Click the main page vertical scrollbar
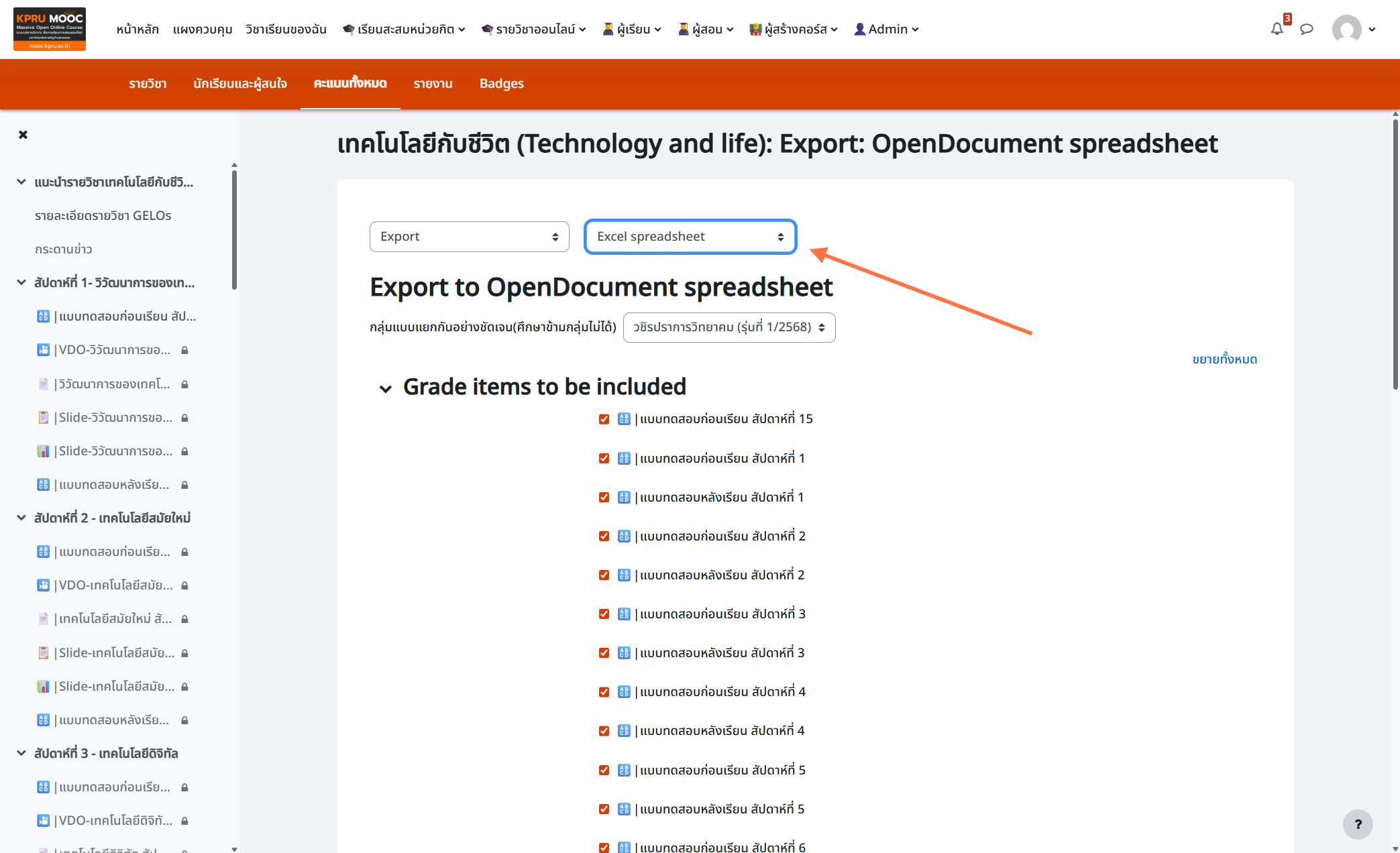1400x853 pixels. click(1395, 255)
